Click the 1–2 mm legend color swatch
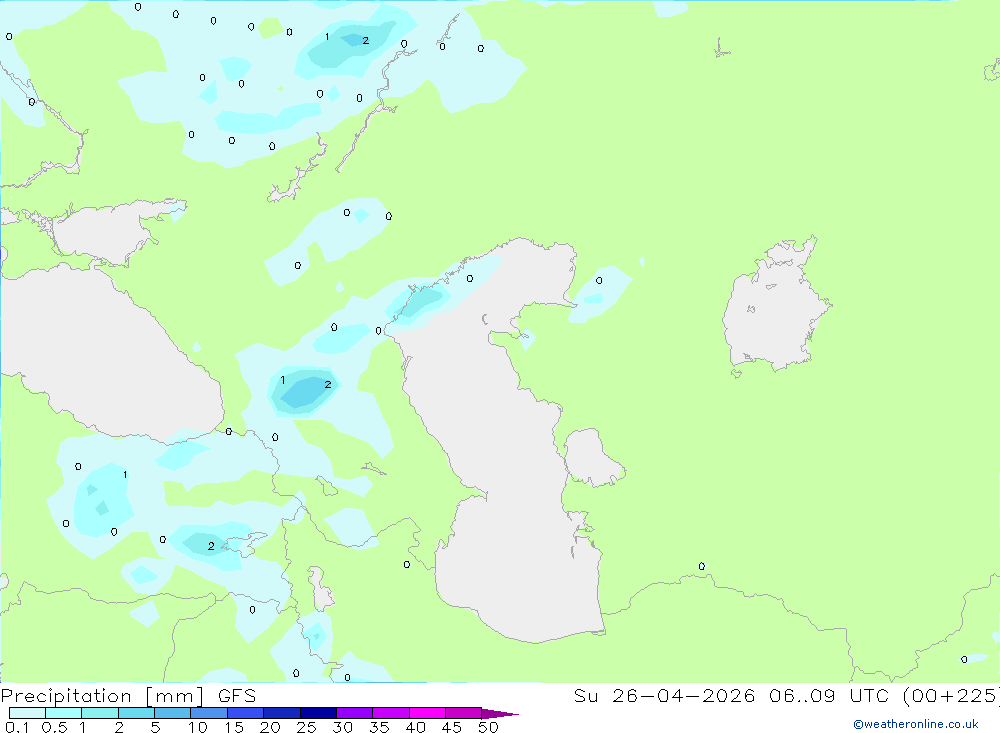Screen dimensions: 1000x733 pos(100,713)
